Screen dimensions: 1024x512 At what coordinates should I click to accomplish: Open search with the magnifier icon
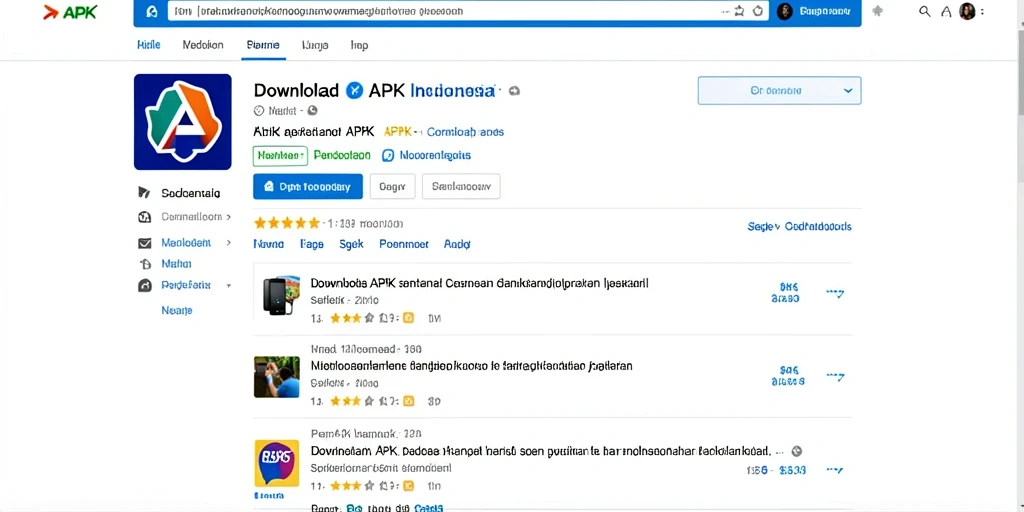click(x=925, y=11)
